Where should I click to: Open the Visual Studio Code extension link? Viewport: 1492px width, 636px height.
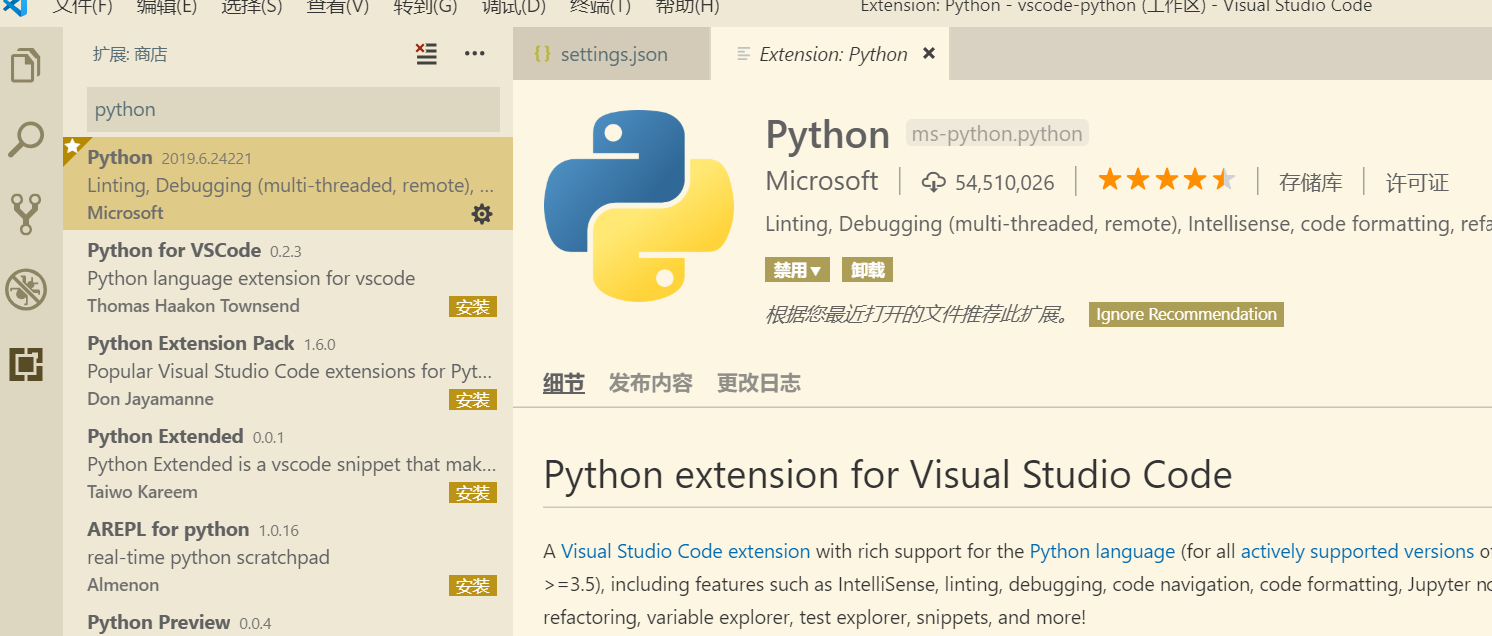pyautogui.click(x=685, y=551)
